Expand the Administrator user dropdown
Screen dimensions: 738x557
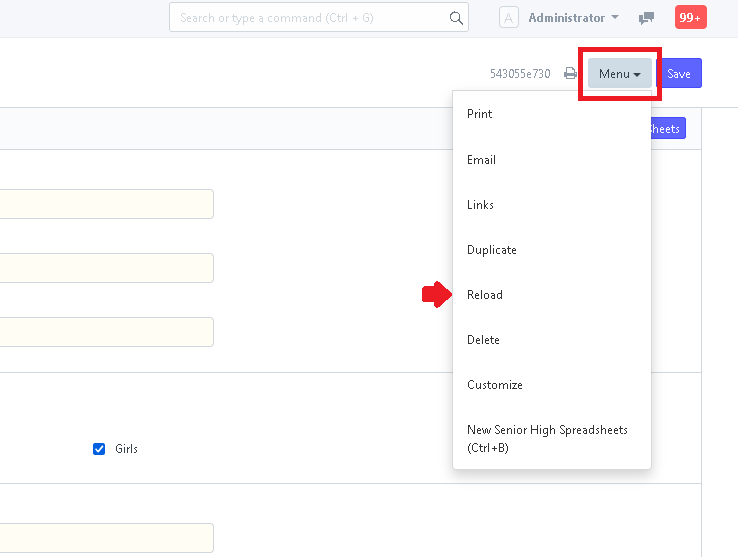tap(573, 18)
